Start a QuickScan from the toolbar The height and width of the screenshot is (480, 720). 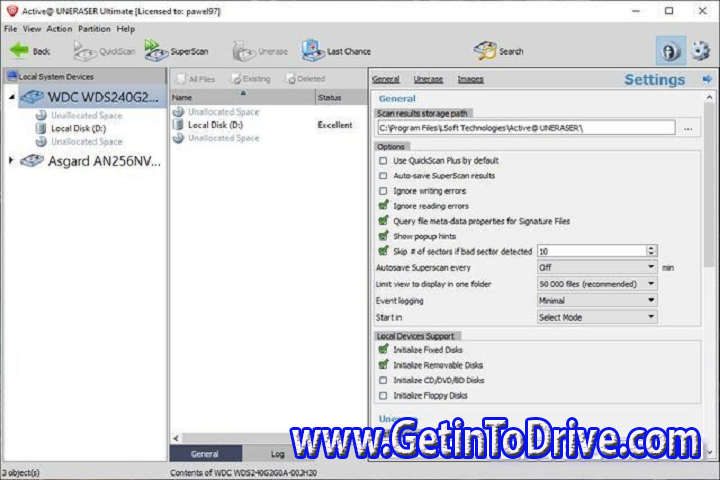(104, 51)
